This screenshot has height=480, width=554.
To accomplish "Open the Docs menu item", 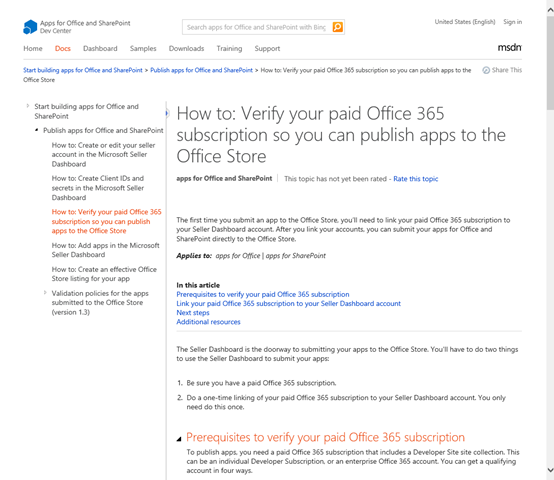I will (63, 48).
